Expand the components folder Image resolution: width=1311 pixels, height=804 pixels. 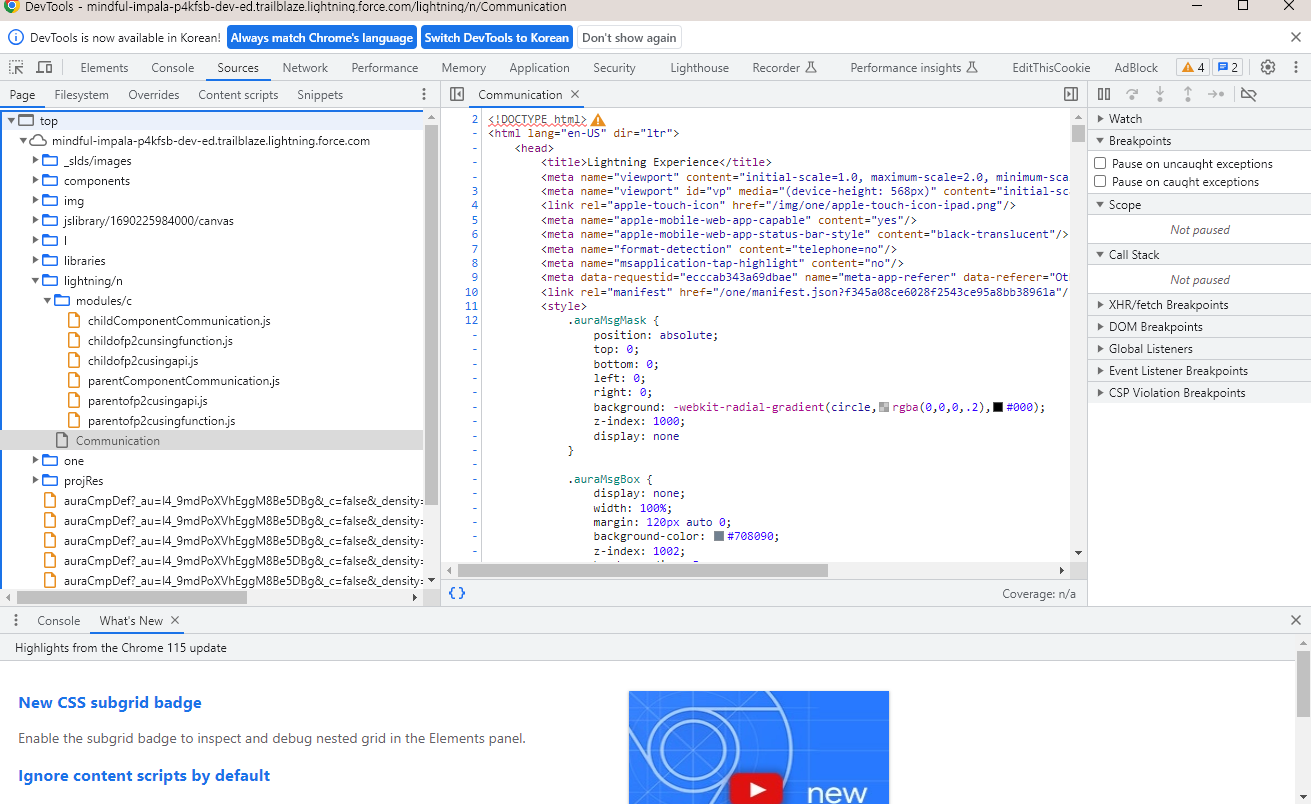coord(35,181)
